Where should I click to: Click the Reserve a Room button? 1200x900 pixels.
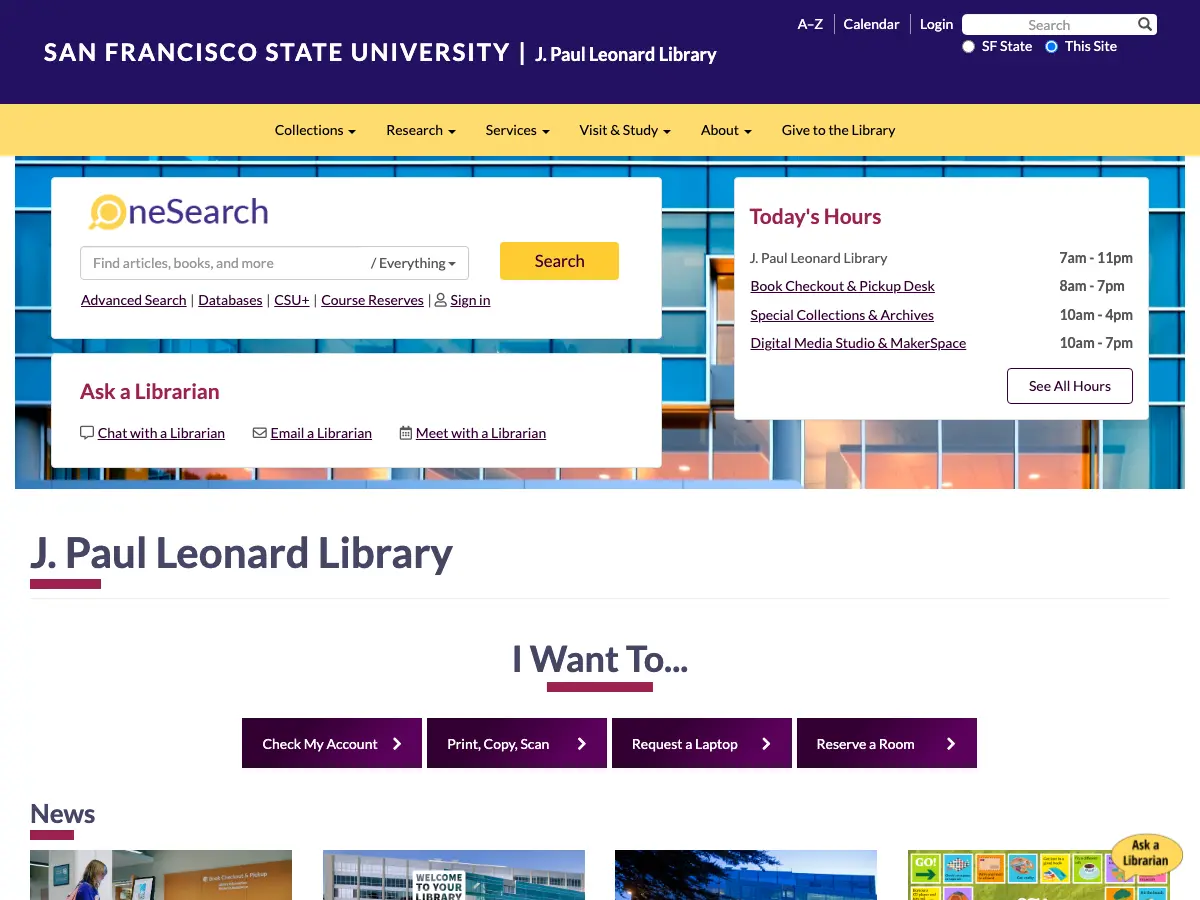(887, 743)
